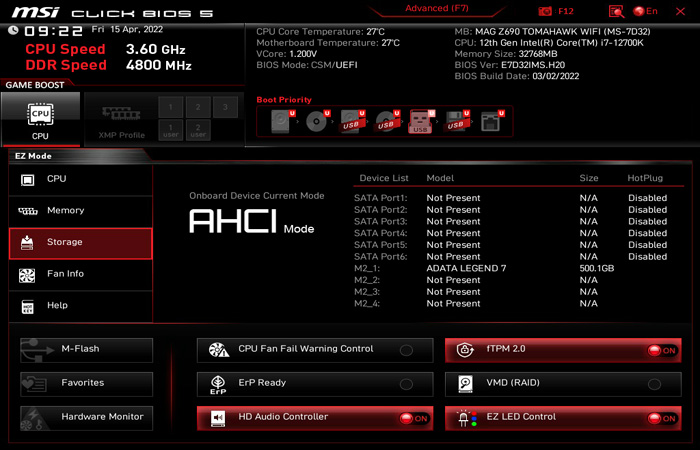Select XMP user profile 1
Viewport: 700px width, 450px height.
171,130
